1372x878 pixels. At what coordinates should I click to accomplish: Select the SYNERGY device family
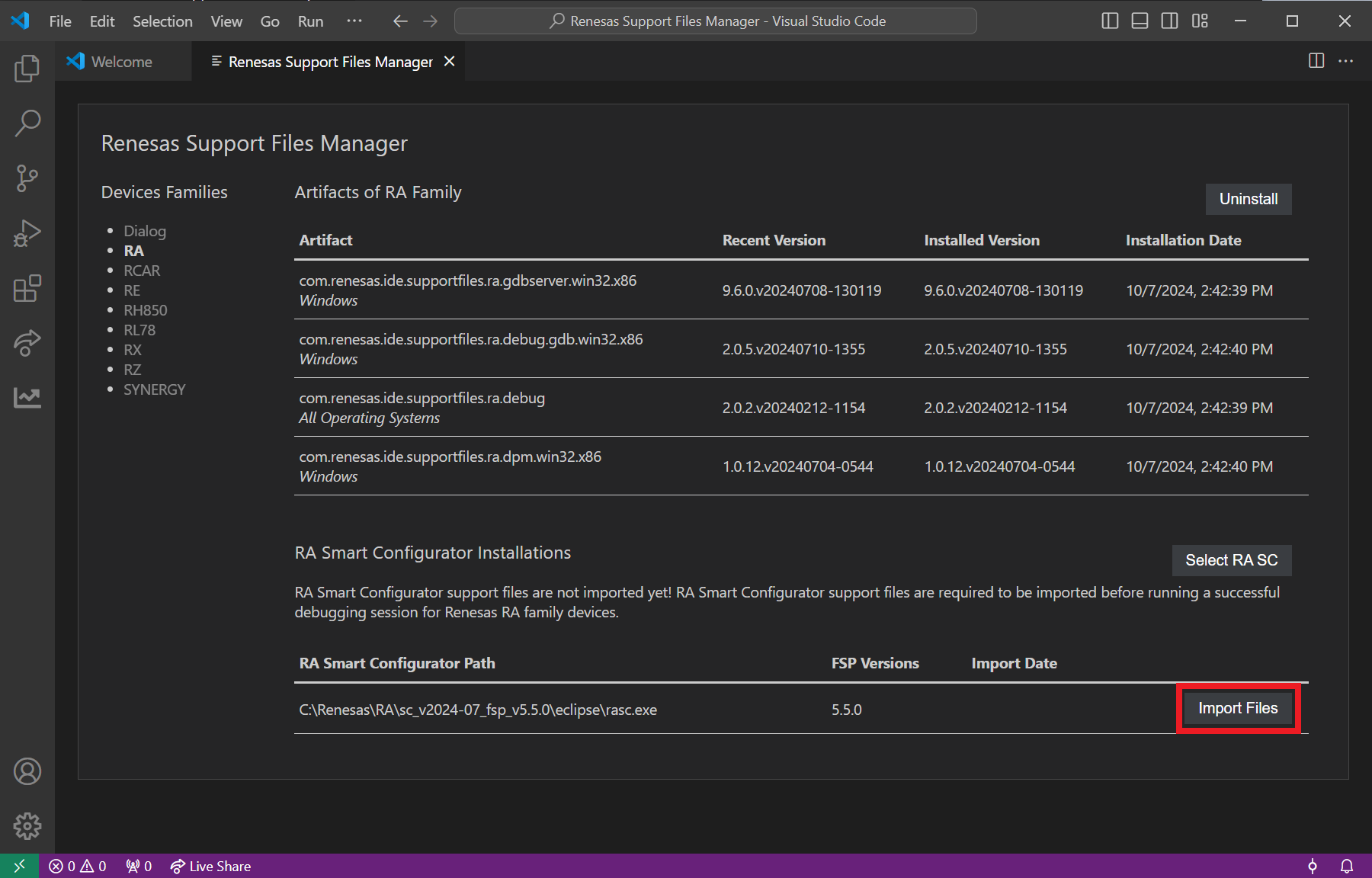pos(155,389)
